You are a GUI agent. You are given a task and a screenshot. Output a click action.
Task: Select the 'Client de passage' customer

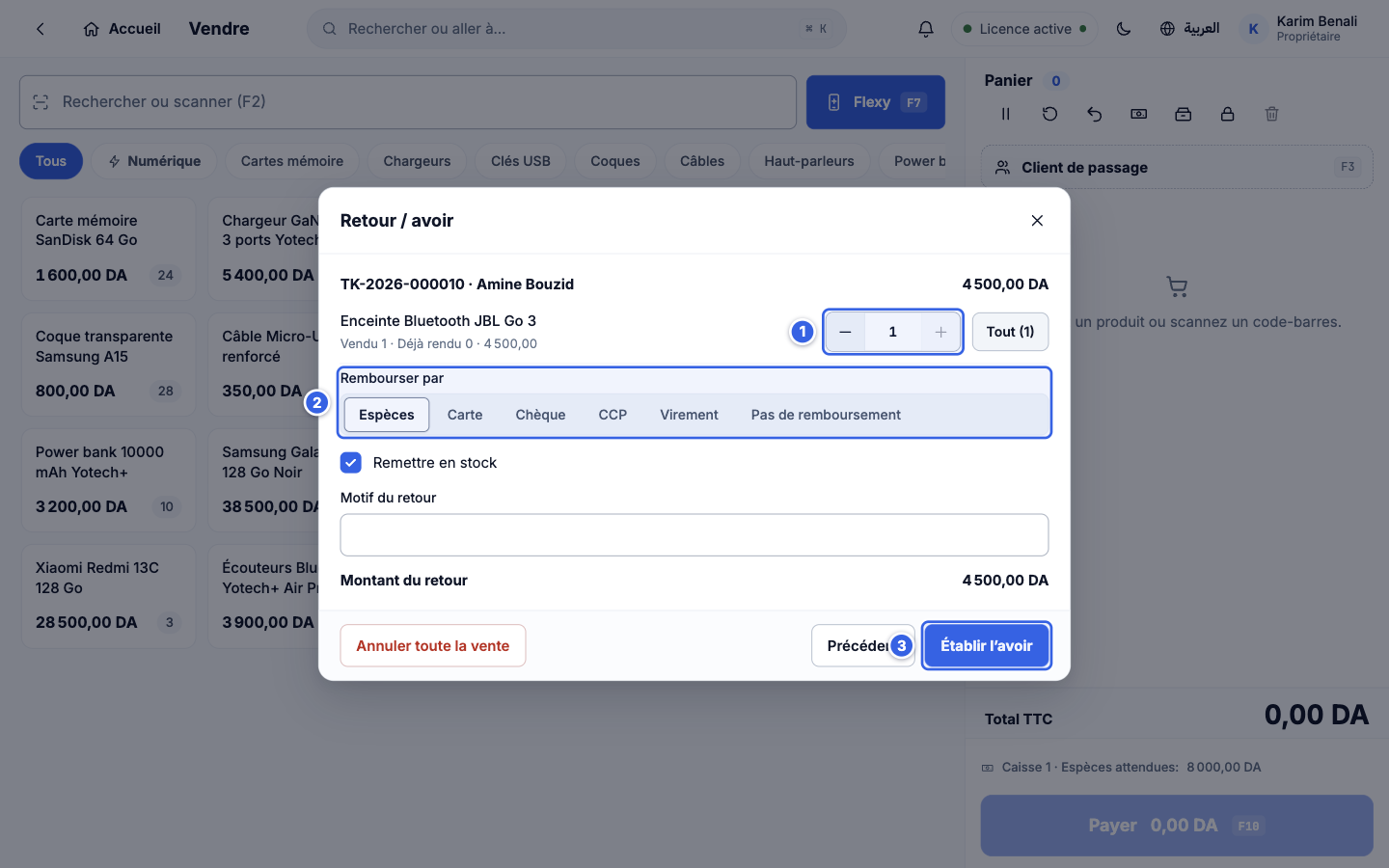(x=1177, y=167)
